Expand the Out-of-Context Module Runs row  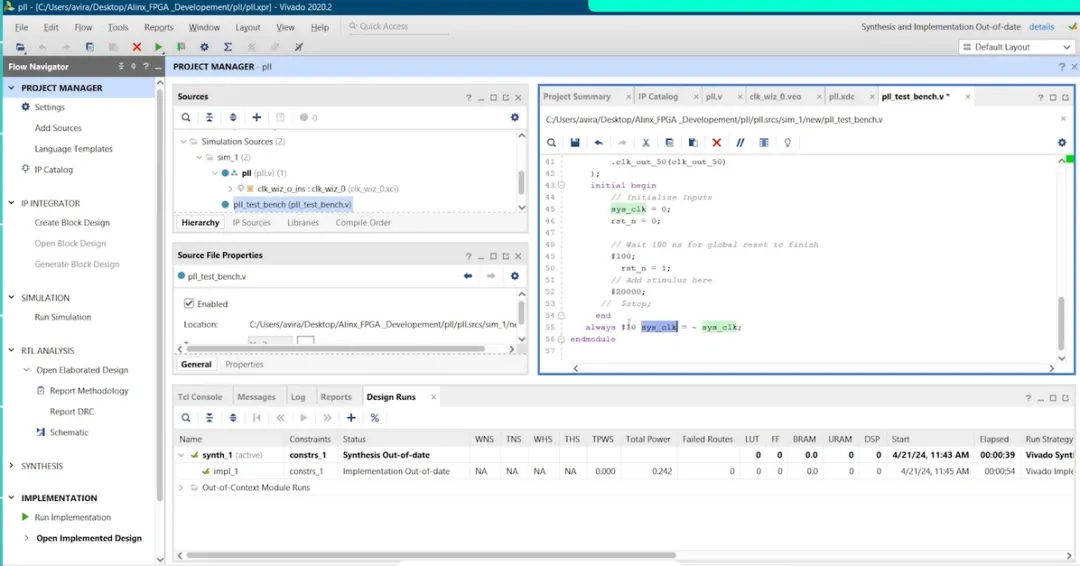[x=181, y=487]
